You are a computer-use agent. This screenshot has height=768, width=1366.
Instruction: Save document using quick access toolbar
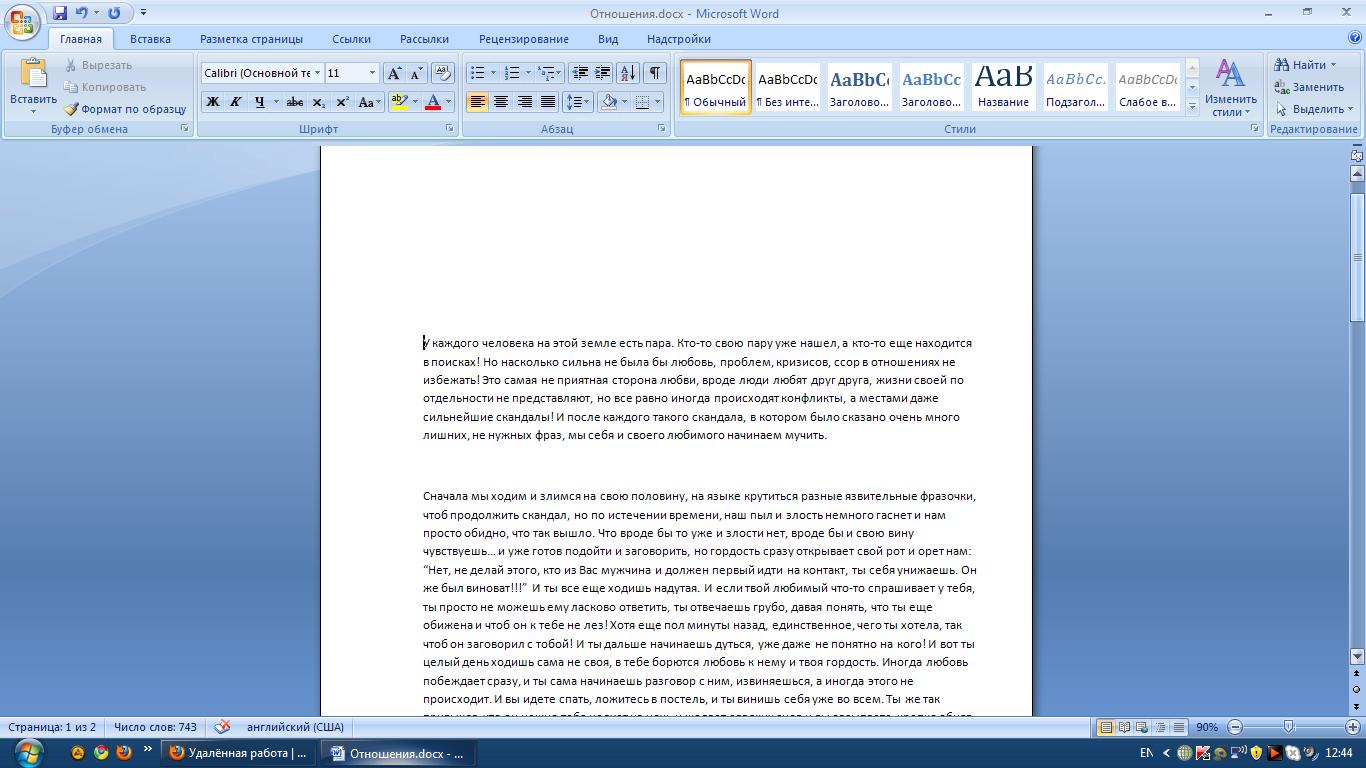click(60, 13)
